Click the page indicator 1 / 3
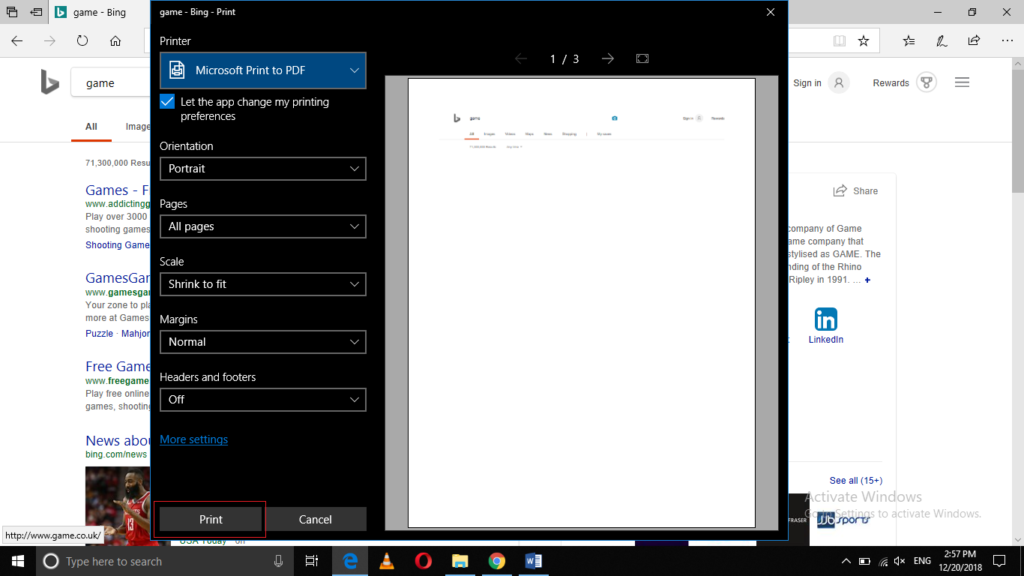 (564, 59)
